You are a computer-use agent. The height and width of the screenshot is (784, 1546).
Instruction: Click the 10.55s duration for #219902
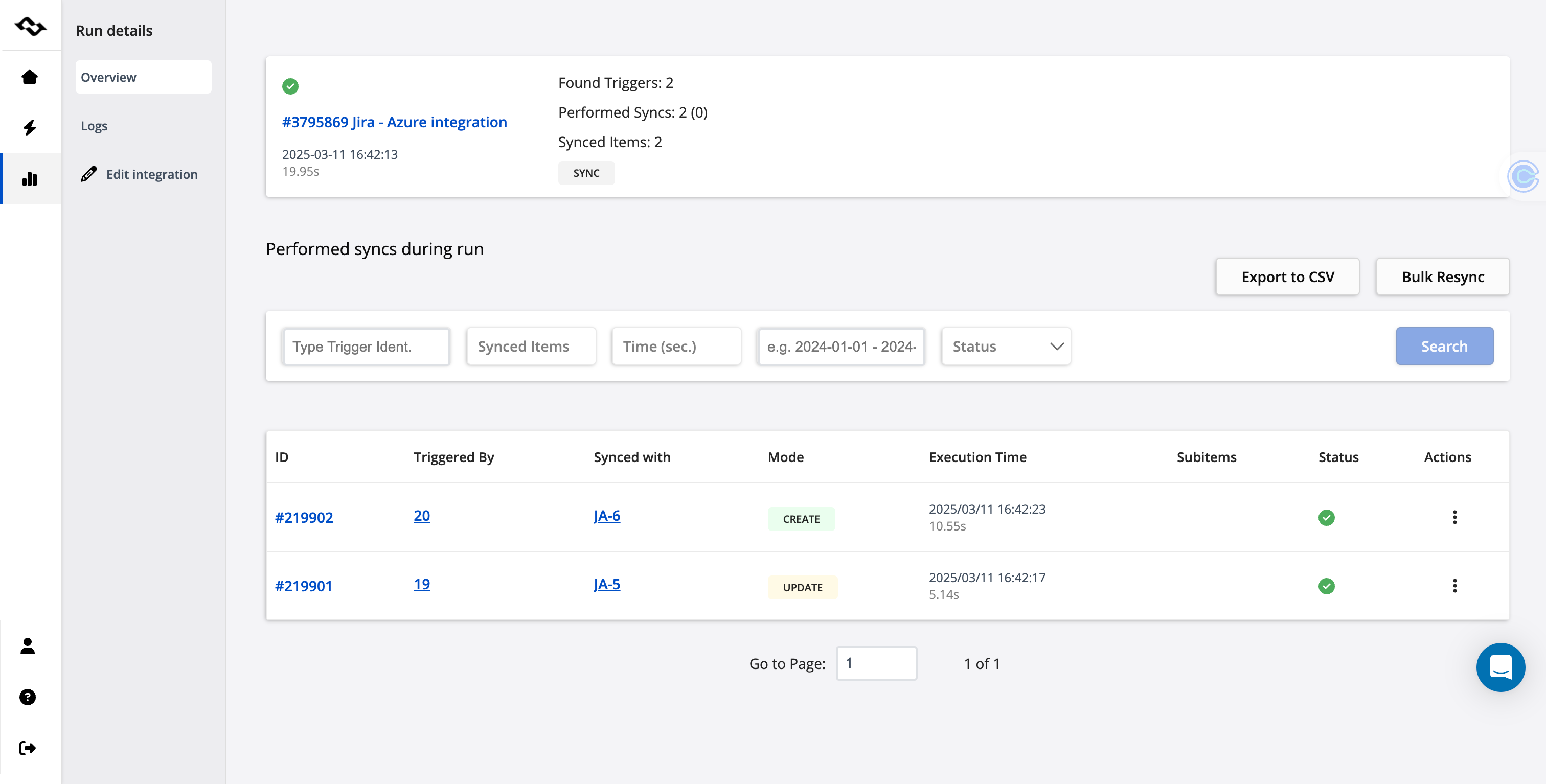[x=947, y=526]
